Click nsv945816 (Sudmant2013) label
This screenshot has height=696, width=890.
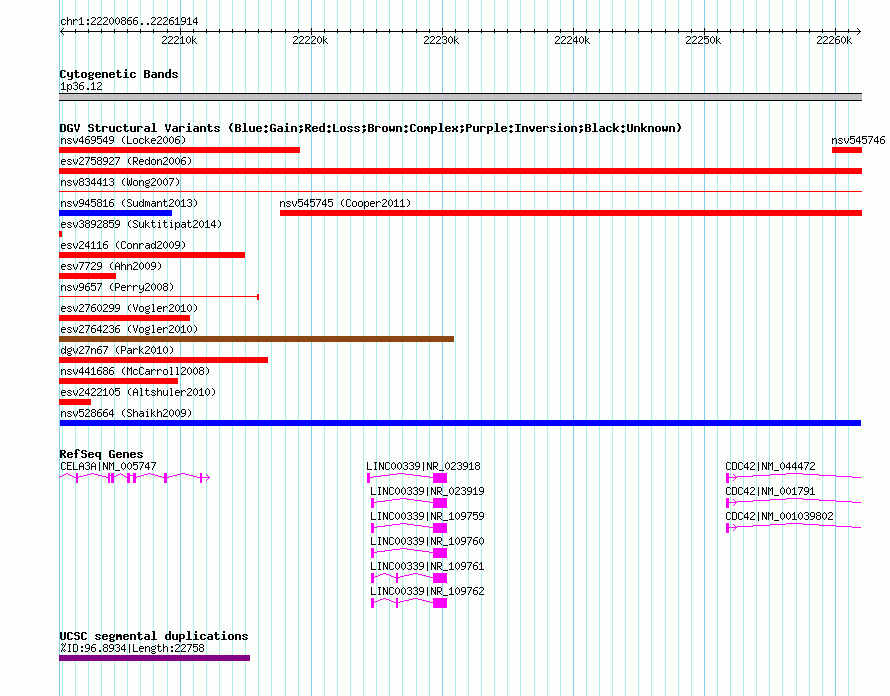[129, 203]
